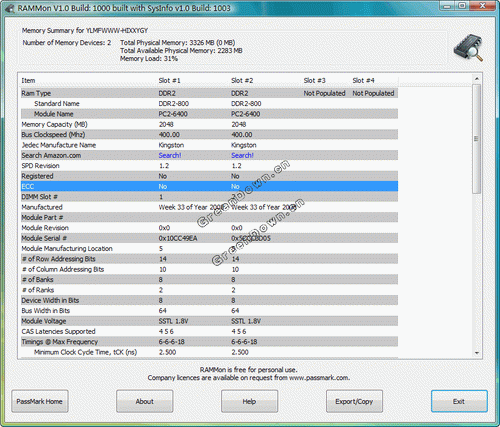Select the Module Serial # row

(209, 238)
